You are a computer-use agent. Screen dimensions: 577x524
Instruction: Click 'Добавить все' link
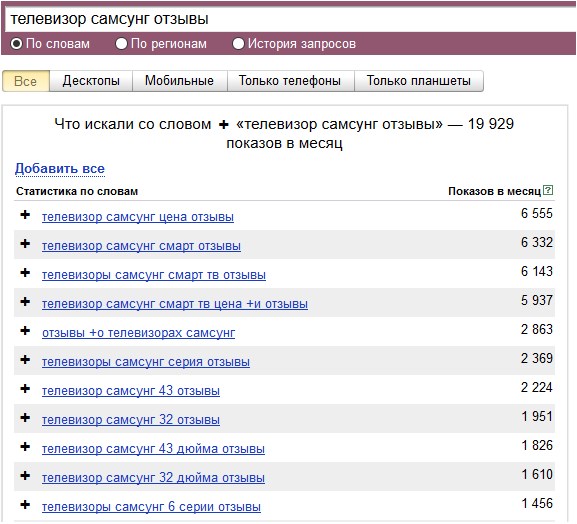[60, 169]
